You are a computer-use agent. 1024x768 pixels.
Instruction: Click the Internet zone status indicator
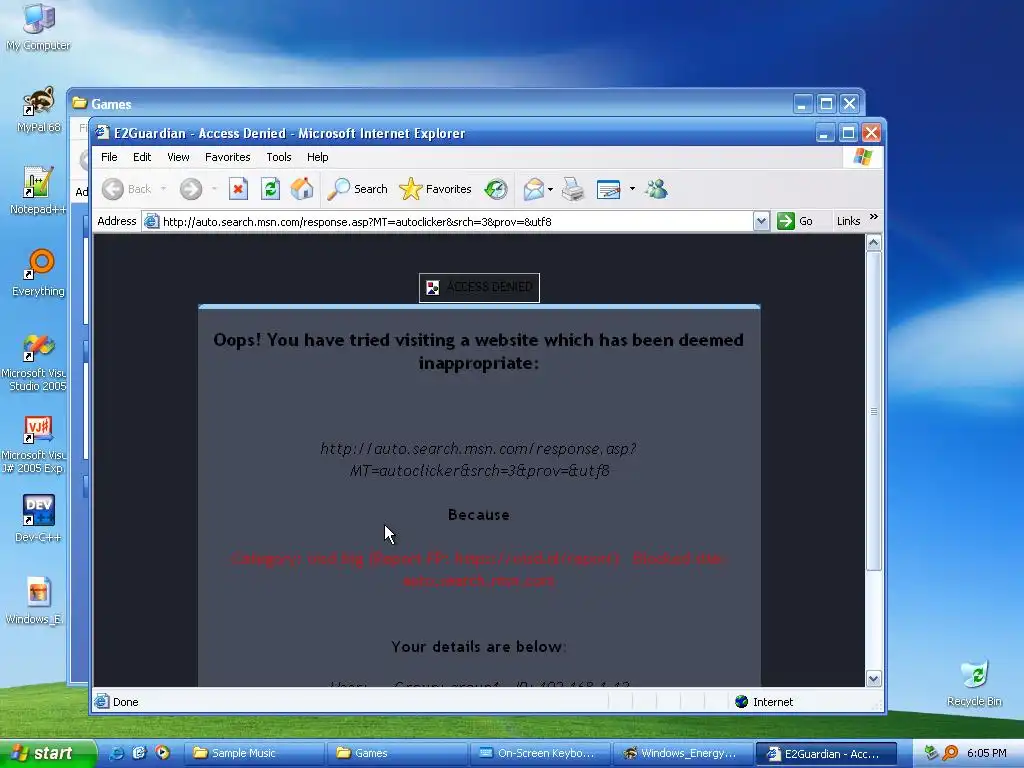(764, 702)
